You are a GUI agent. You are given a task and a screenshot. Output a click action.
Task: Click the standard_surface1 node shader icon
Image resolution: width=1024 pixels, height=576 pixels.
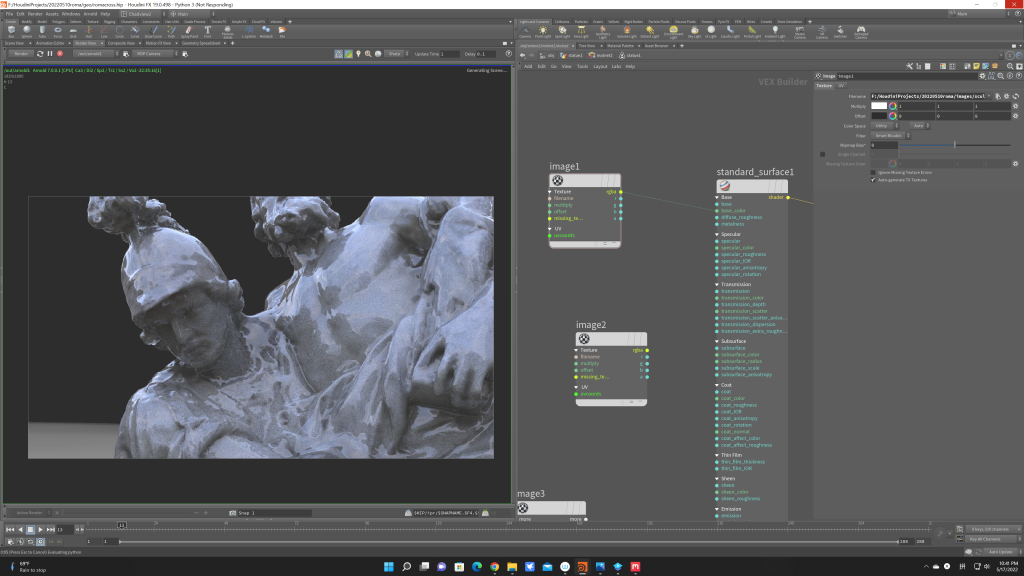725,186
